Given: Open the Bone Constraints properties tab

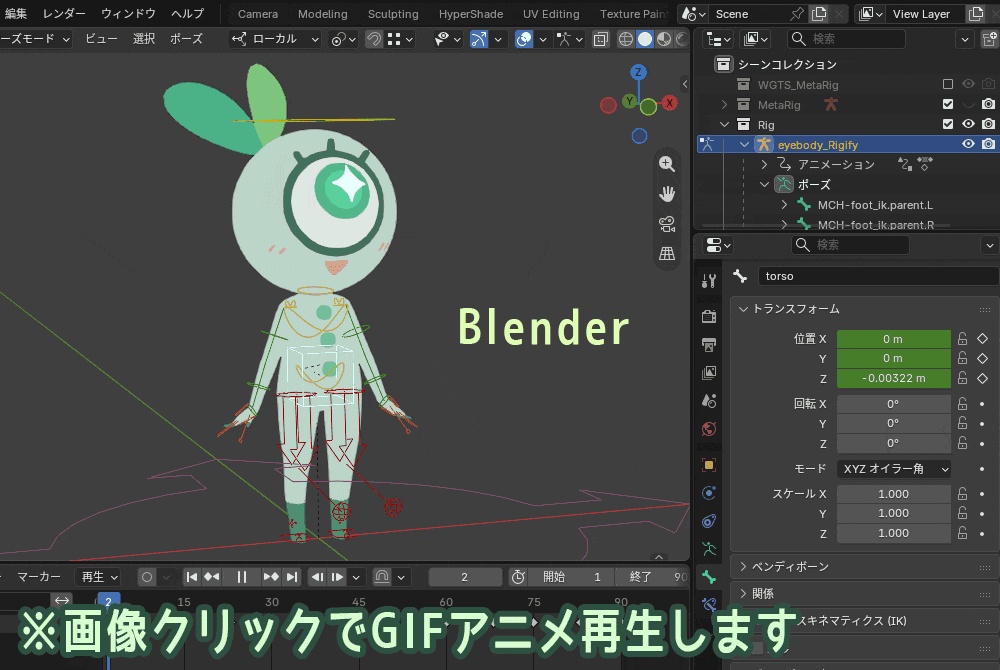Looking at the screenshot, I should [709, 604].
